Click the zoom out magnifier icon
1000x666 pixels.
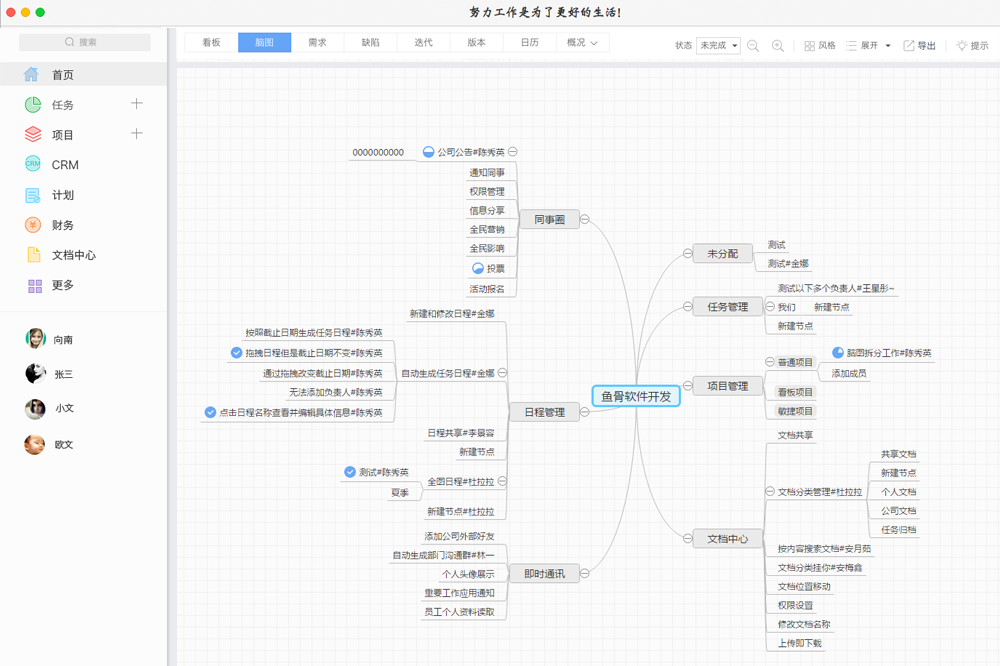tap(753, 46)
